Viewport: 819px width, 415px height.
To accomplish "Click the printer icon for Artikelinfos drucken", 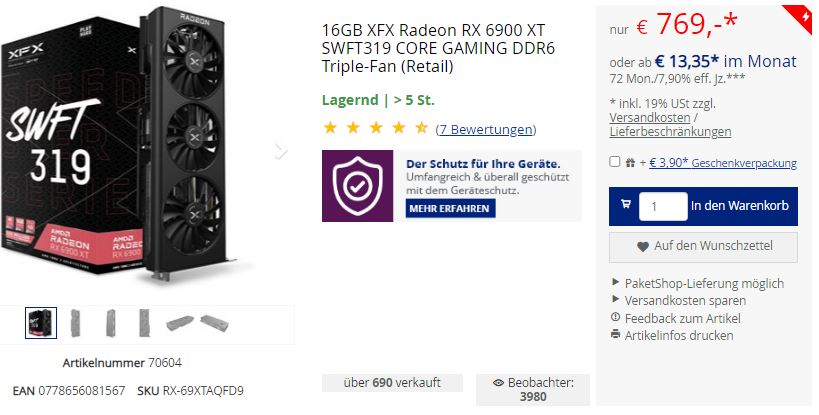I will [616, 334].
